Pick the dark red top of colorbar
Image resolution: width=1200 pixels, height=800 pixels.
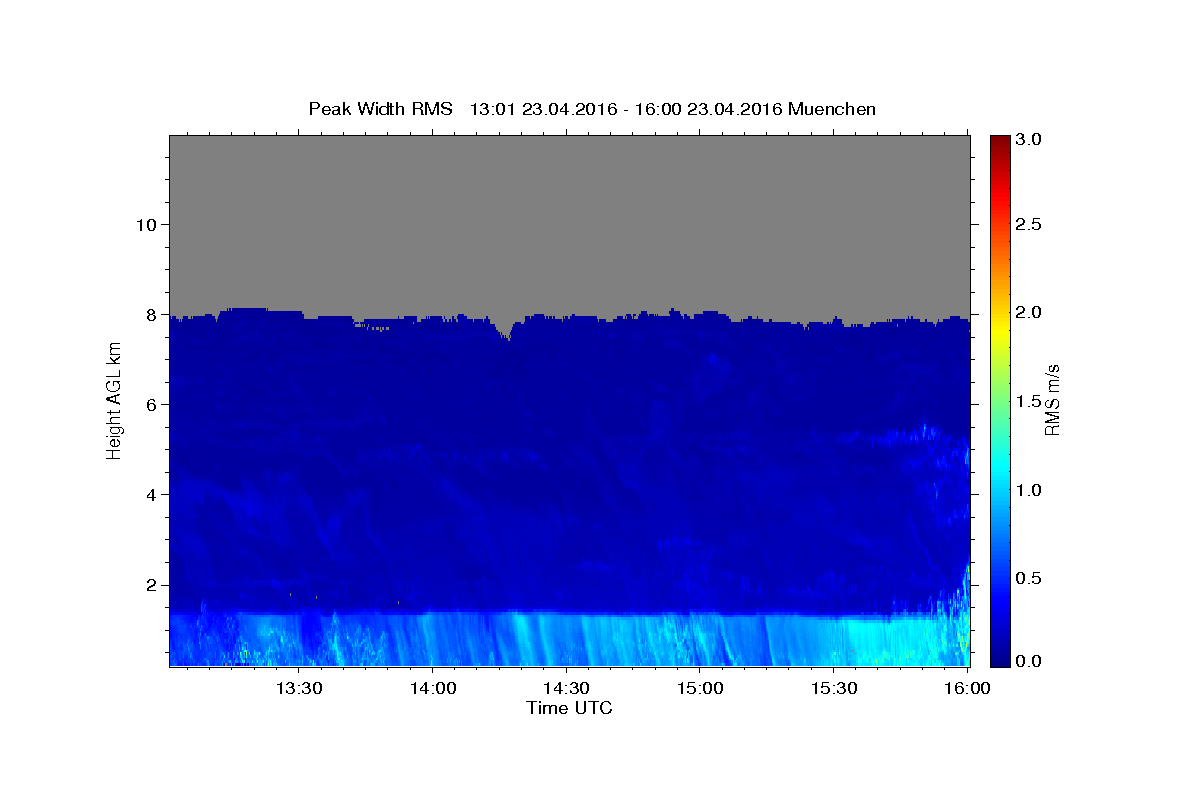999,140
